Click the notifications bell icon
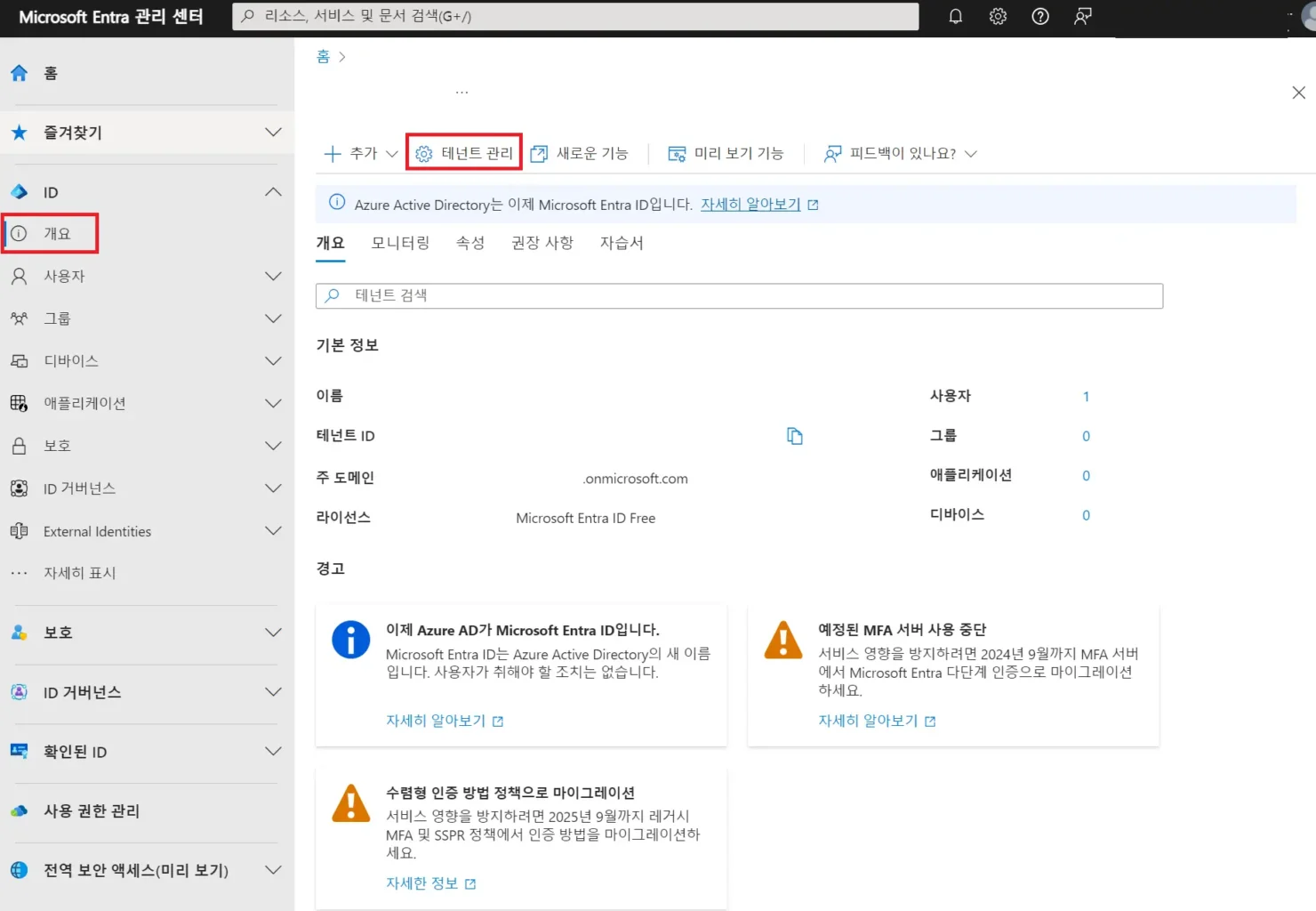 coord(956,17)
